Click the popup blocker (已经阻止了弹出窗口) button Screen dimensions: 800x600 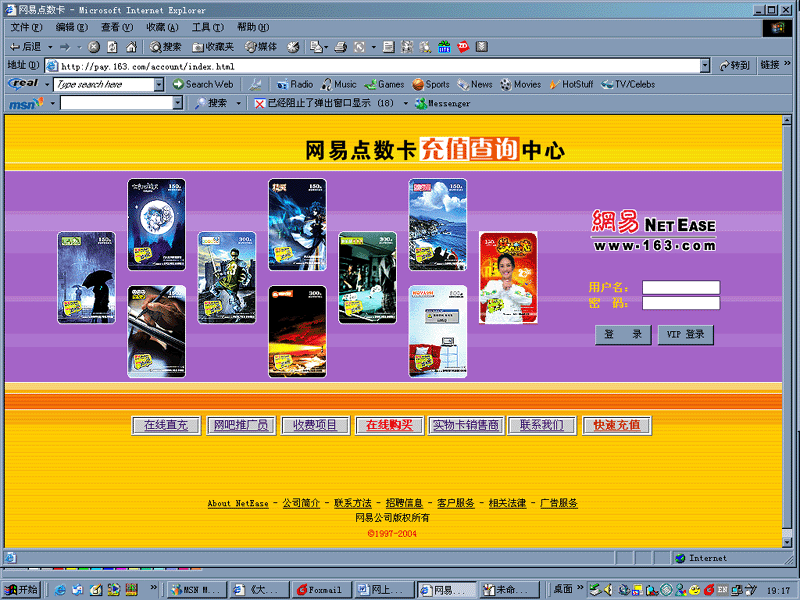click(x=324, y=103)
